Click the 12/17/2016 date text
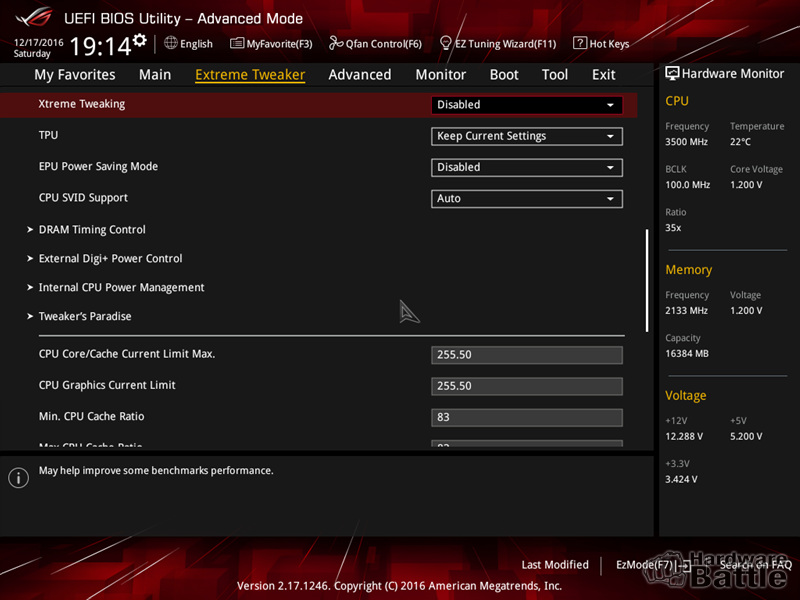This screenshot has width=800, height=600. coord(38,42)
